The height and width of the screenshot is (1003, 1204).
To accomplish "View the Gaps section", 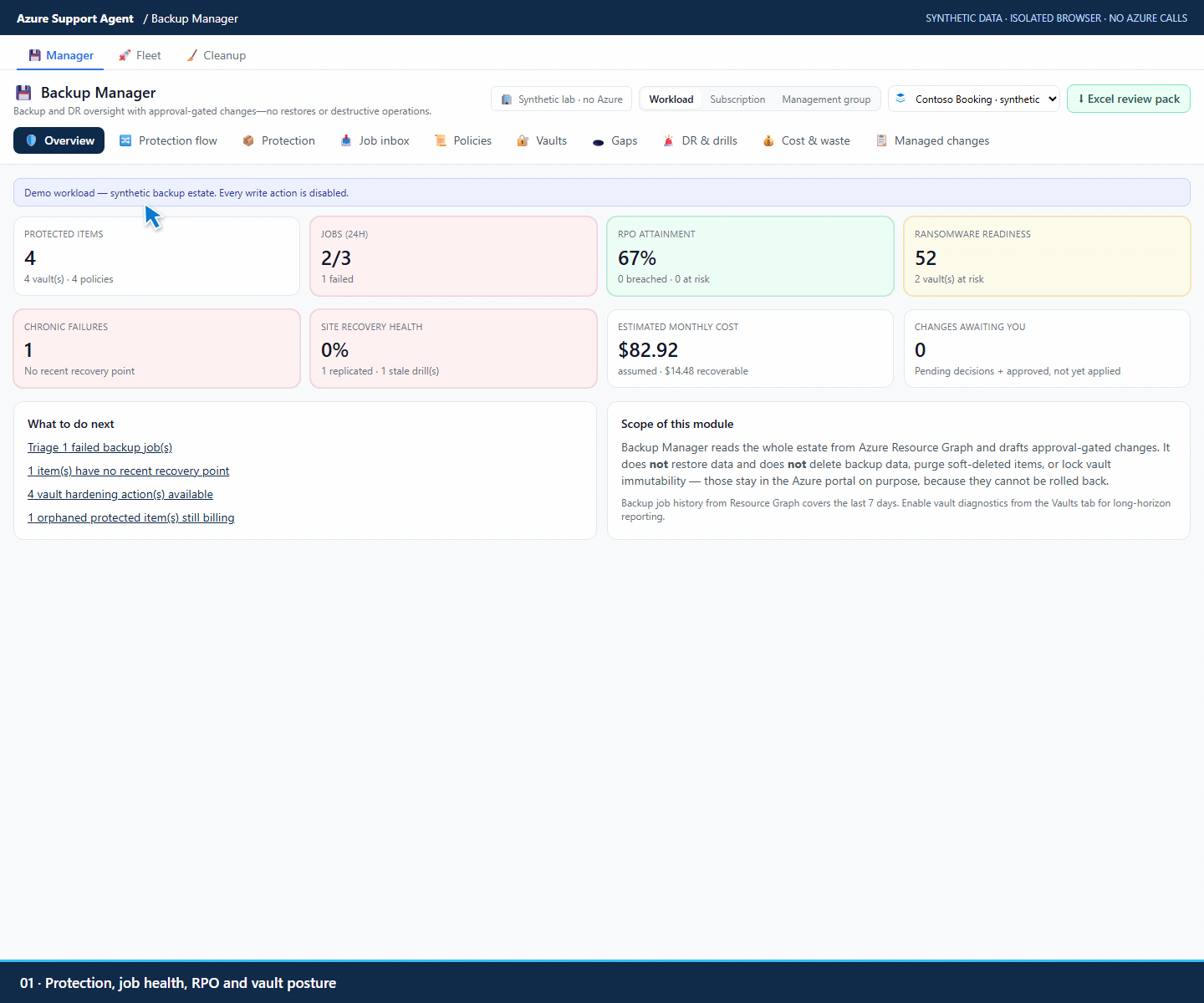I will coord(615,140).
